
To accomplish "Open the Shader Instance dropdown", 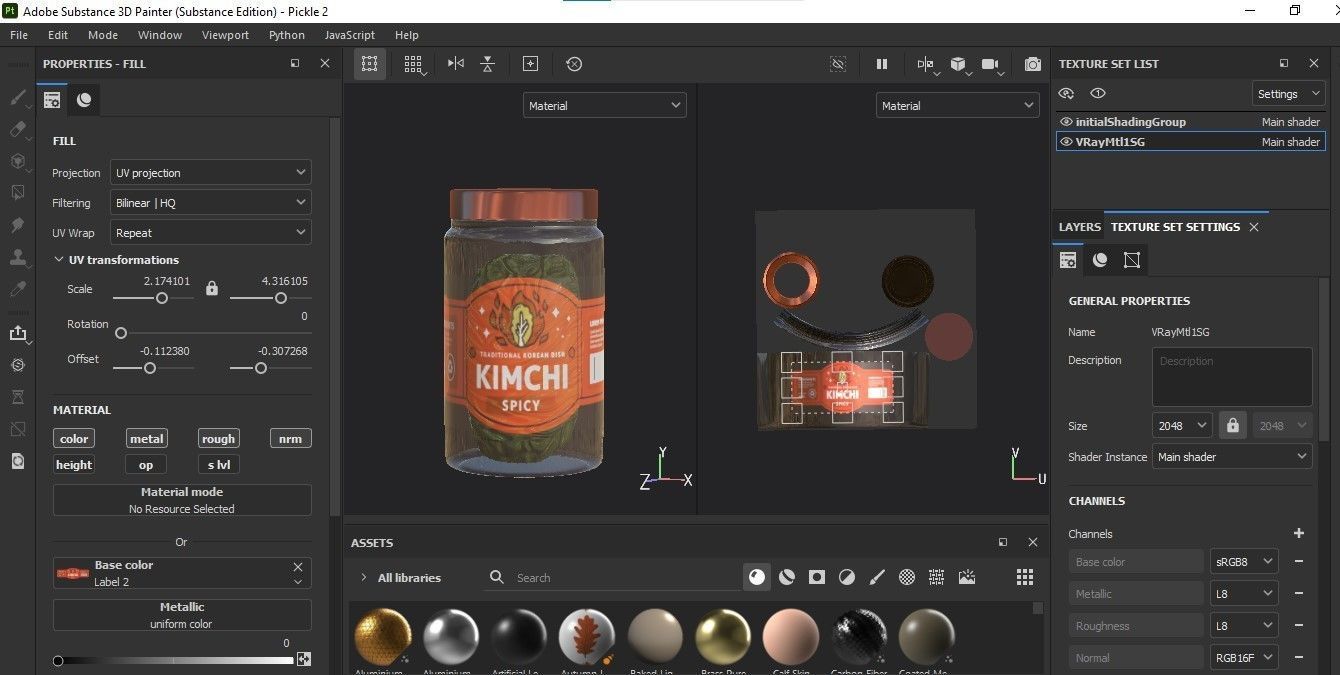I will point(1232,456).
